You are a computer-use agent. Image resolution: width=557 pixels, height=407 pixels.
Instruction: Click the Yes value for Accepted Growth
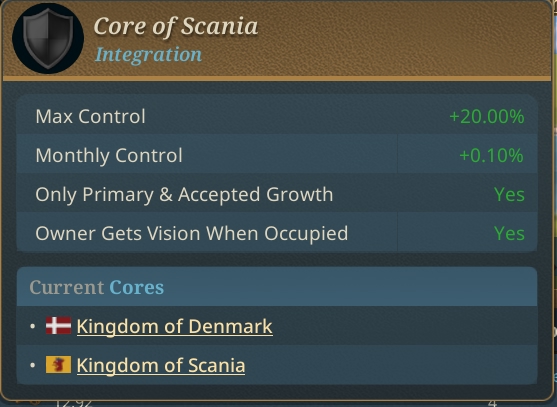point(509,194)
